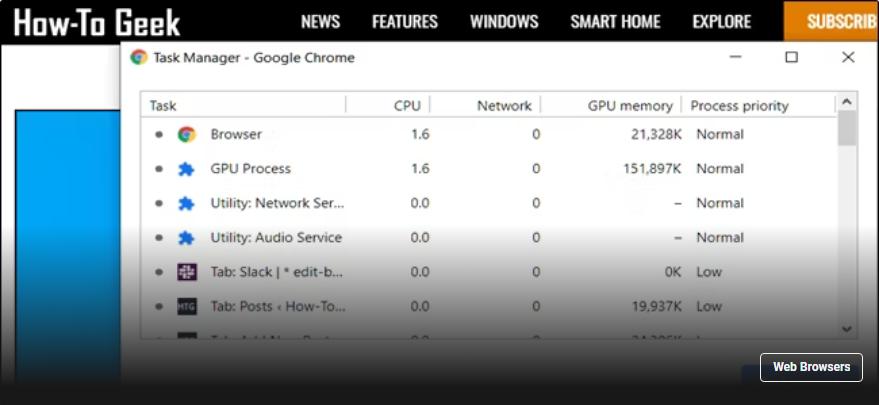Click Low priority in the Slack row
The width and height of the screenshot is (879, 405).
[x=709, y=272]
